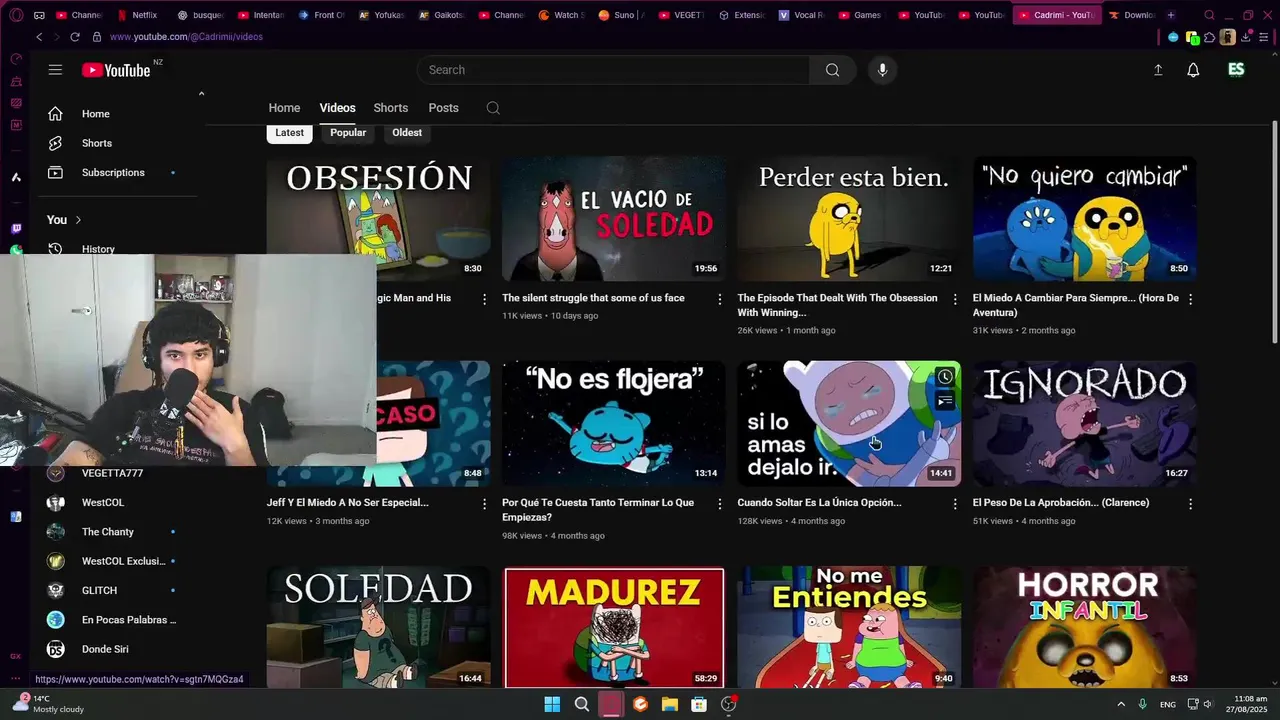Go forward with the browser forward arrow
This screenshot has width=1280, height=720.
point(55,37)
